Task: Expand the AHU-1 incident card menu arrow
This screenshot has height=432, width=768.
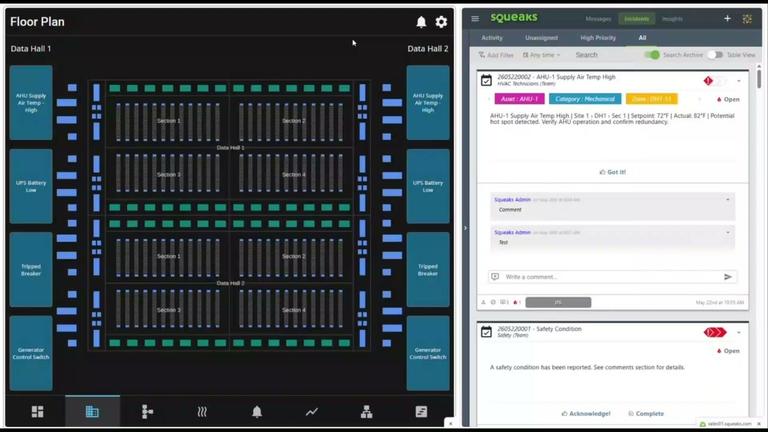Action: [739, 81]
